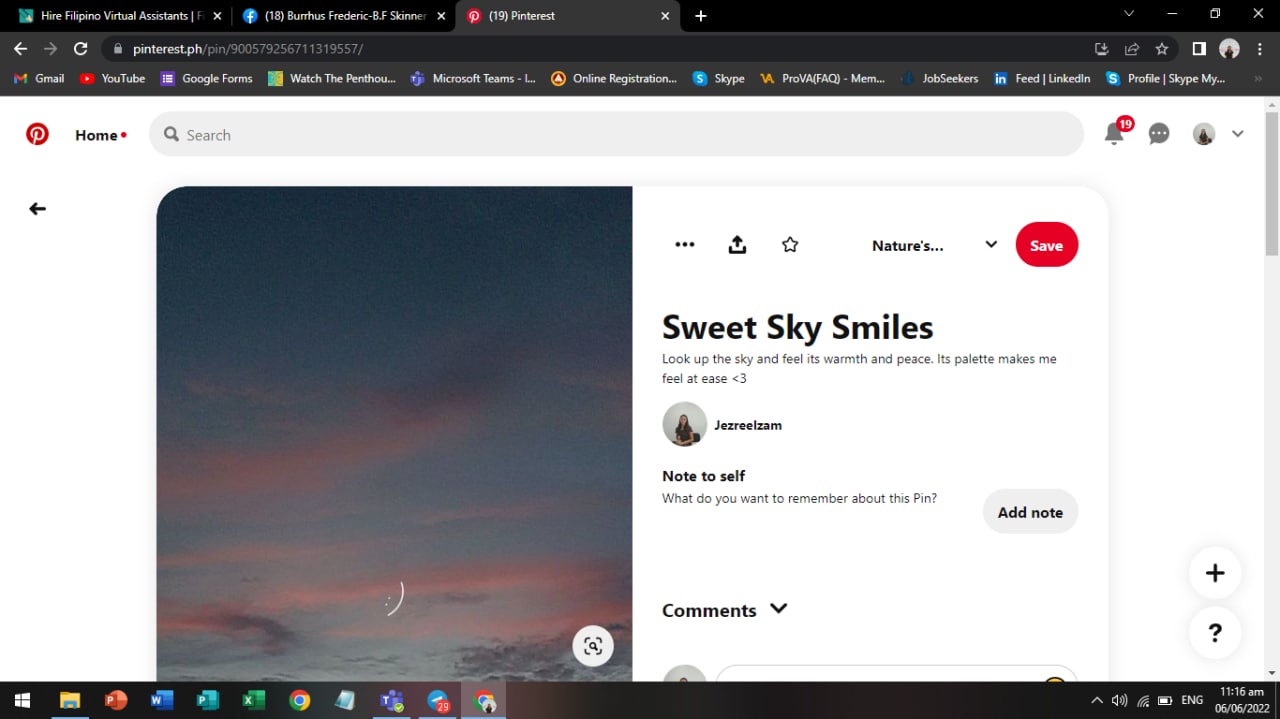Open PowerPoint from taskbar
Viewport: 1280px width, 719px height.
(x=116, y=700)
